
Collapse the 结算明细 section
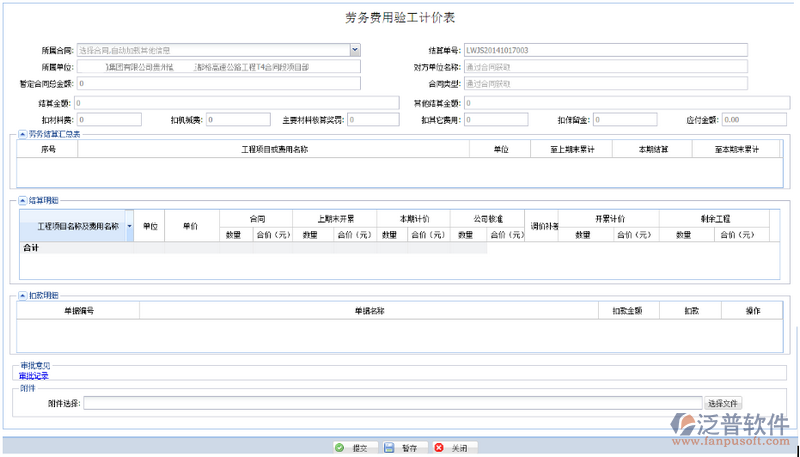[23, 201]
